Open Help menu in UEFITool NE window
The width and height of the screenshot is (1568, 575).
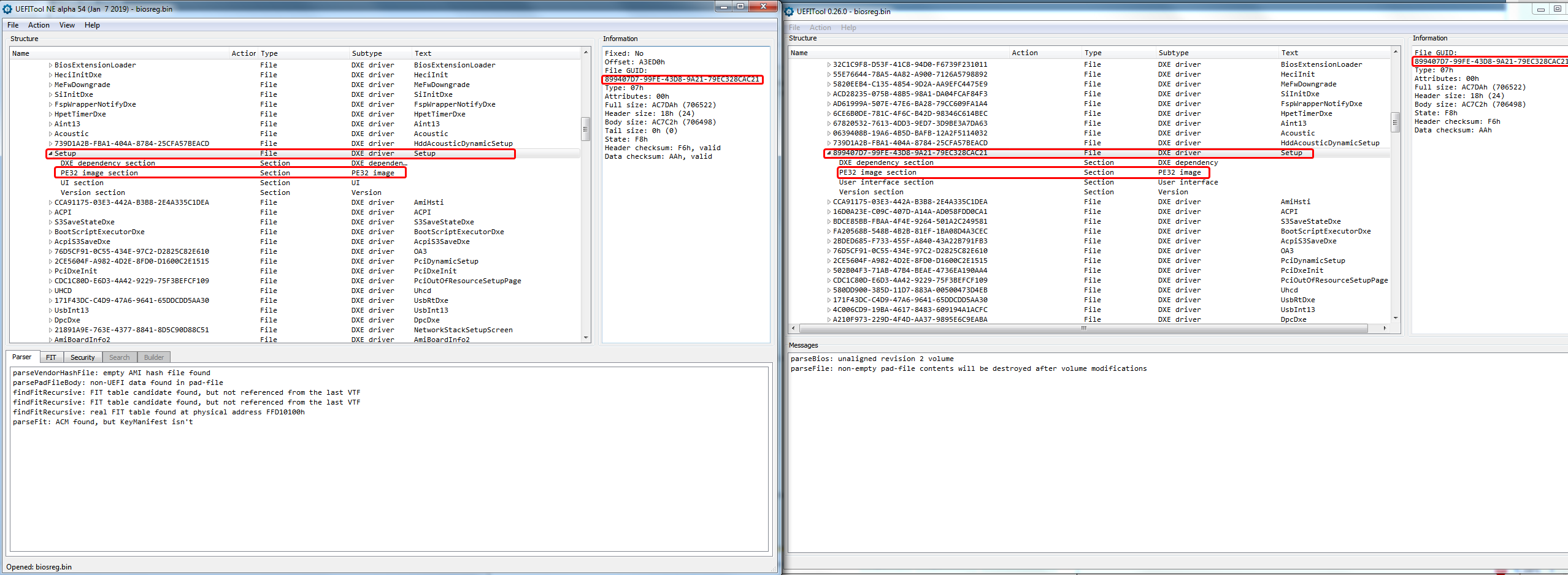92,25
